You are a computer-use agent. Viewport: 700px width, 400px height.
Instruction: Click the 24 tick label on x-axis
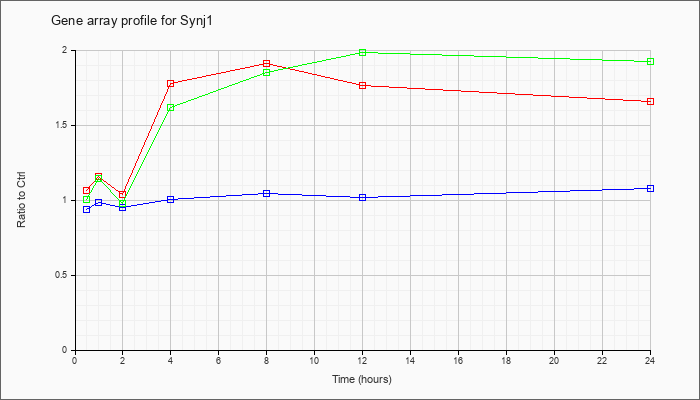(x=651, y=361)
